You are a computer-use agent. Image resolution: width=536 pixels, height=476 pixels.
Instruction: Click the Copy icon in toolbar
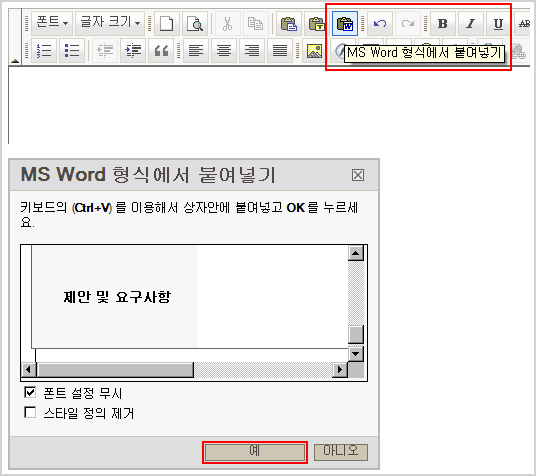click(255, 24)
